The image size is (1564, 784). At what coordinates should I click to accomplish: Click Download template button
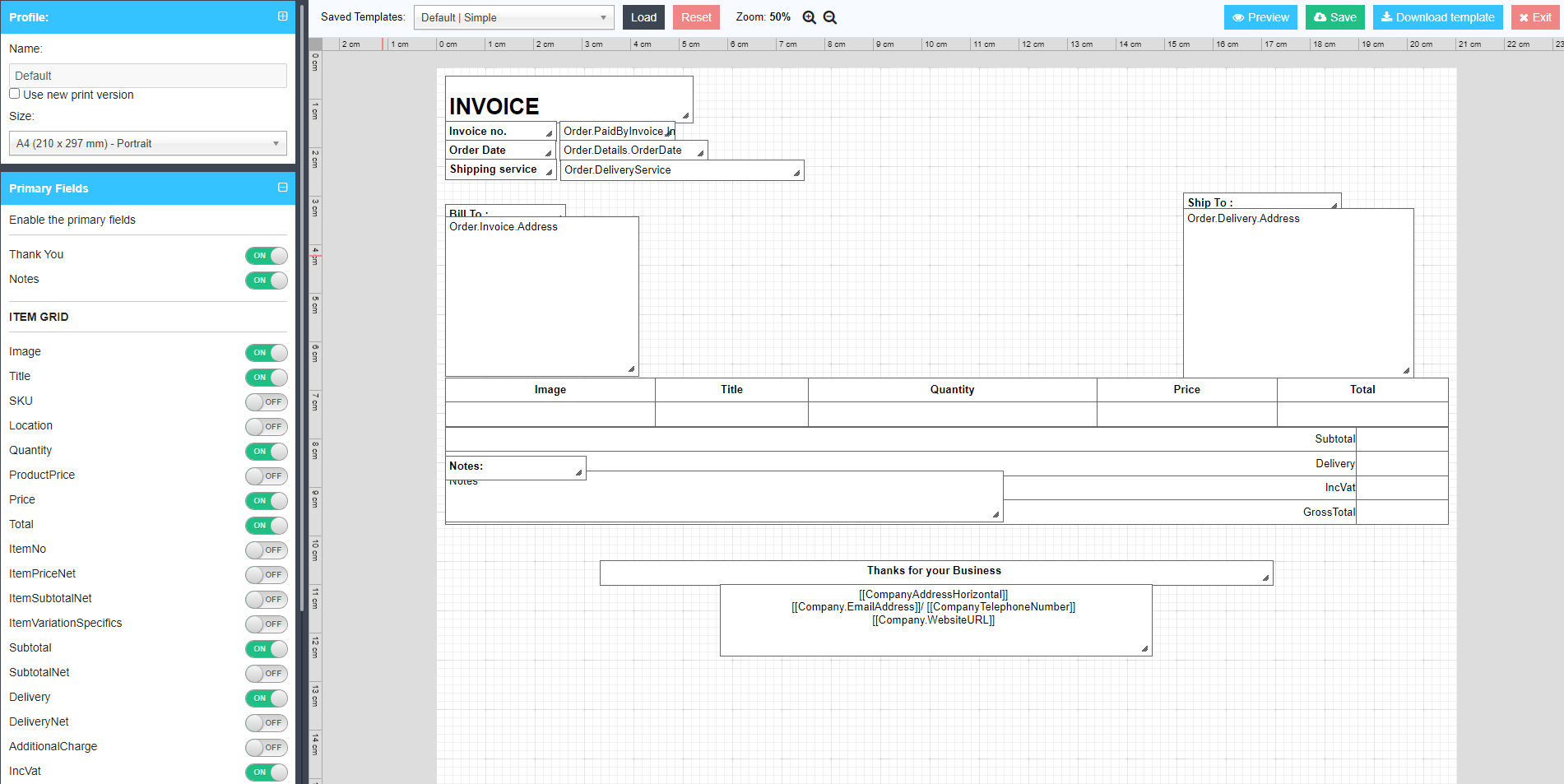pos(1438,17)
